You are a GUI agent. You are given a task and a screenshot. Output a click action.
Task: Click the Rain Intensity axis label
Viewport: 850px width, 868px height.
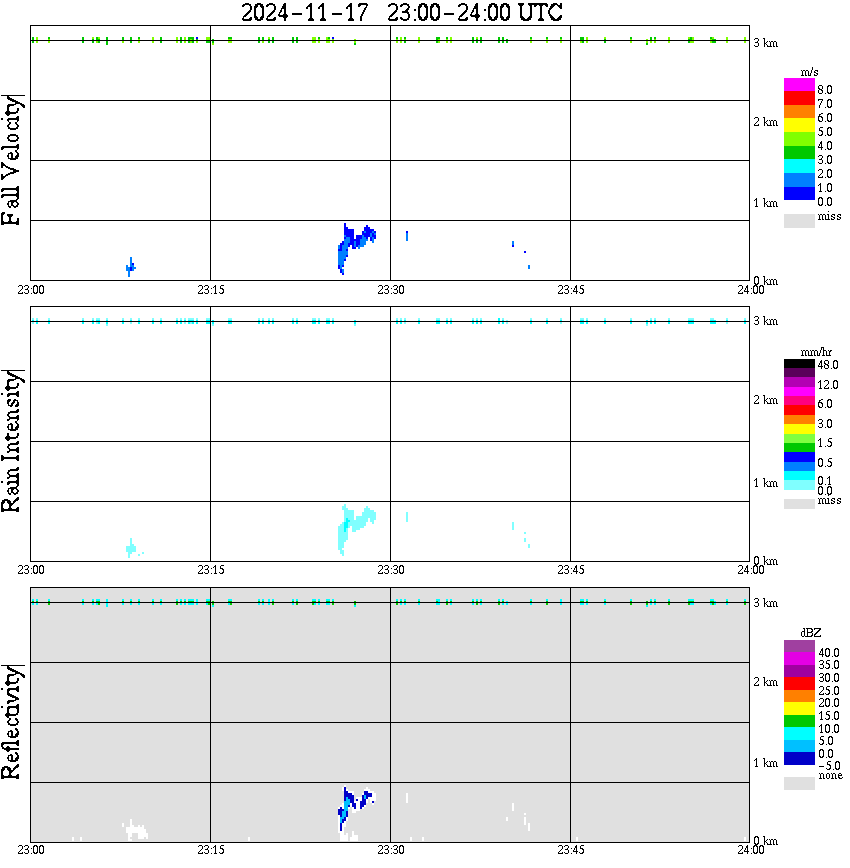pos(11,441)
